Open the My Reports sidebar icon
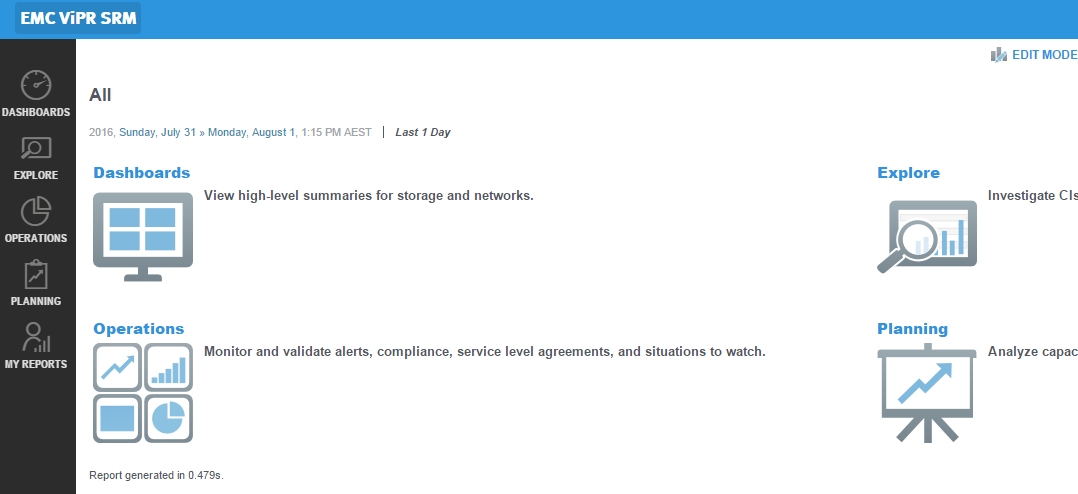Viewport: 1078px width, 494px height. coord(36,338)
